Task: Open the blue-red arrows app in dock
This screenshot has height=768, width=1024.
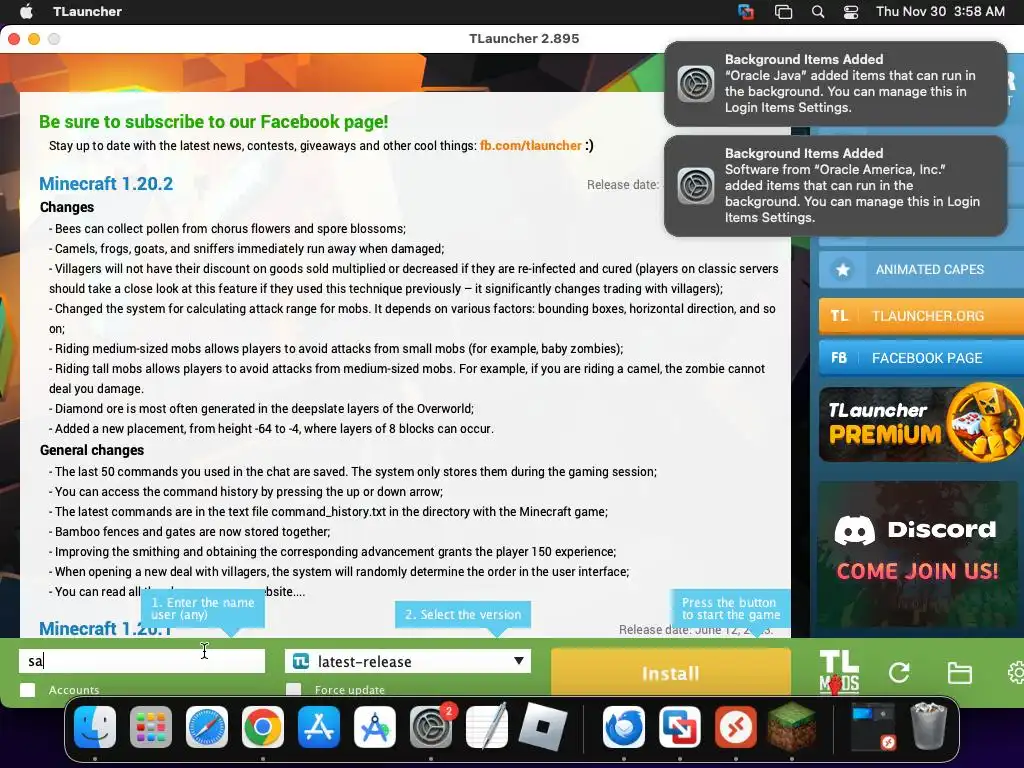Action: click(x=680, y=727)
